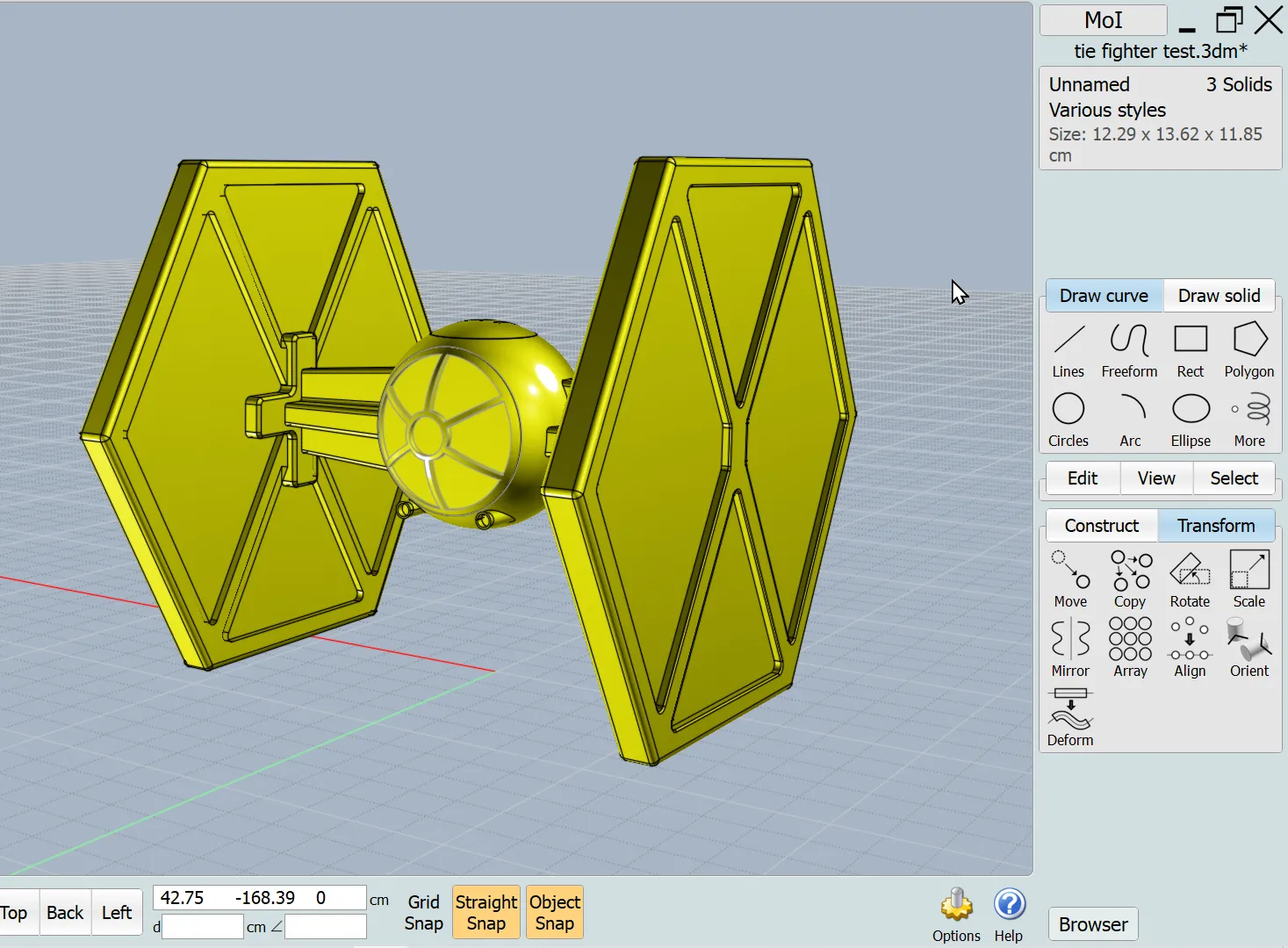Click the object Size readout

coord(1155,145)
